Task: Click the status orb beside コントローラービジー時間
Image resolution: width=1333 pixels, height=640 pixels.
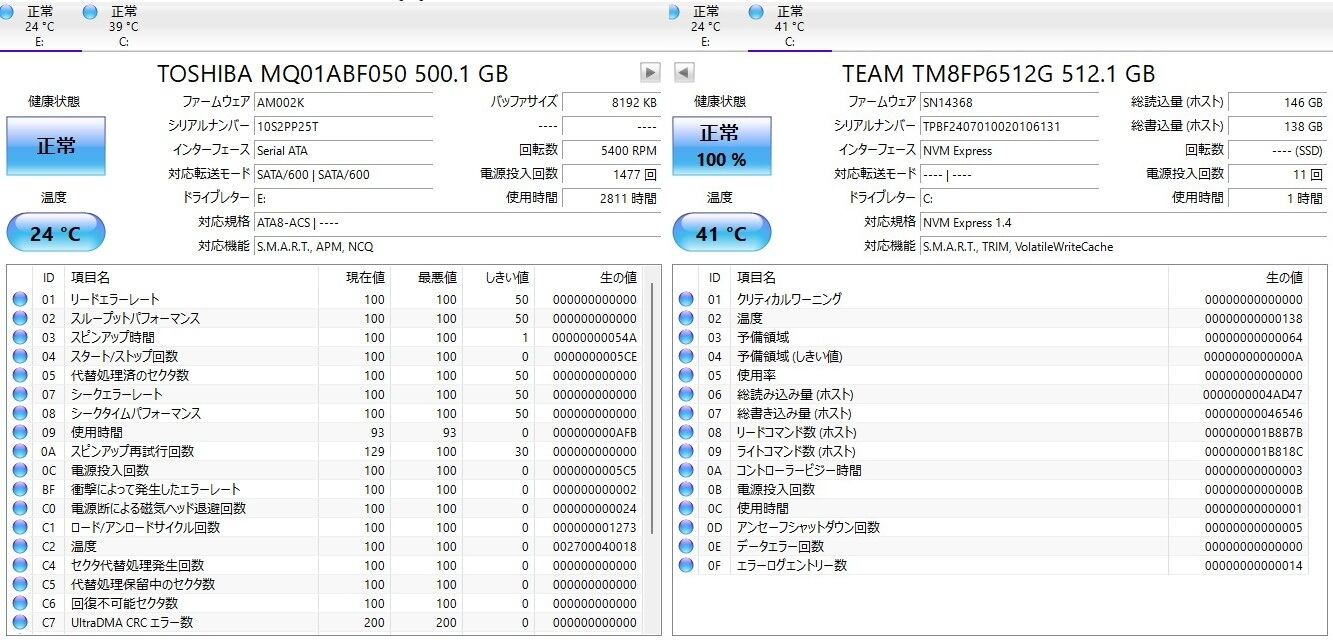Action: [x=685, y=471]
